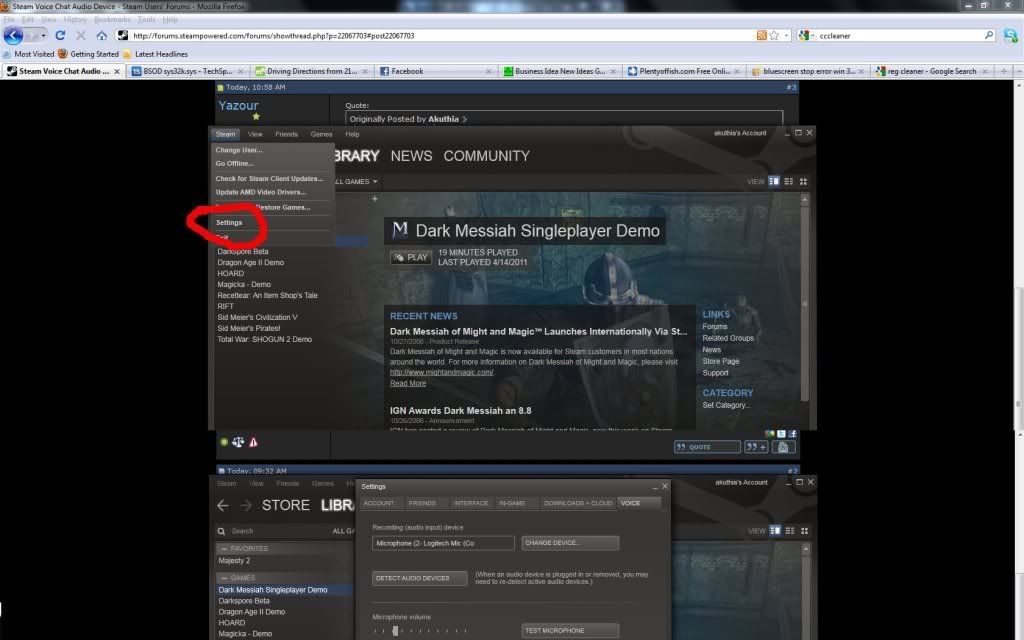Click the Firefox stop loading X icon

pyautogui.click(x=81, y=35)
